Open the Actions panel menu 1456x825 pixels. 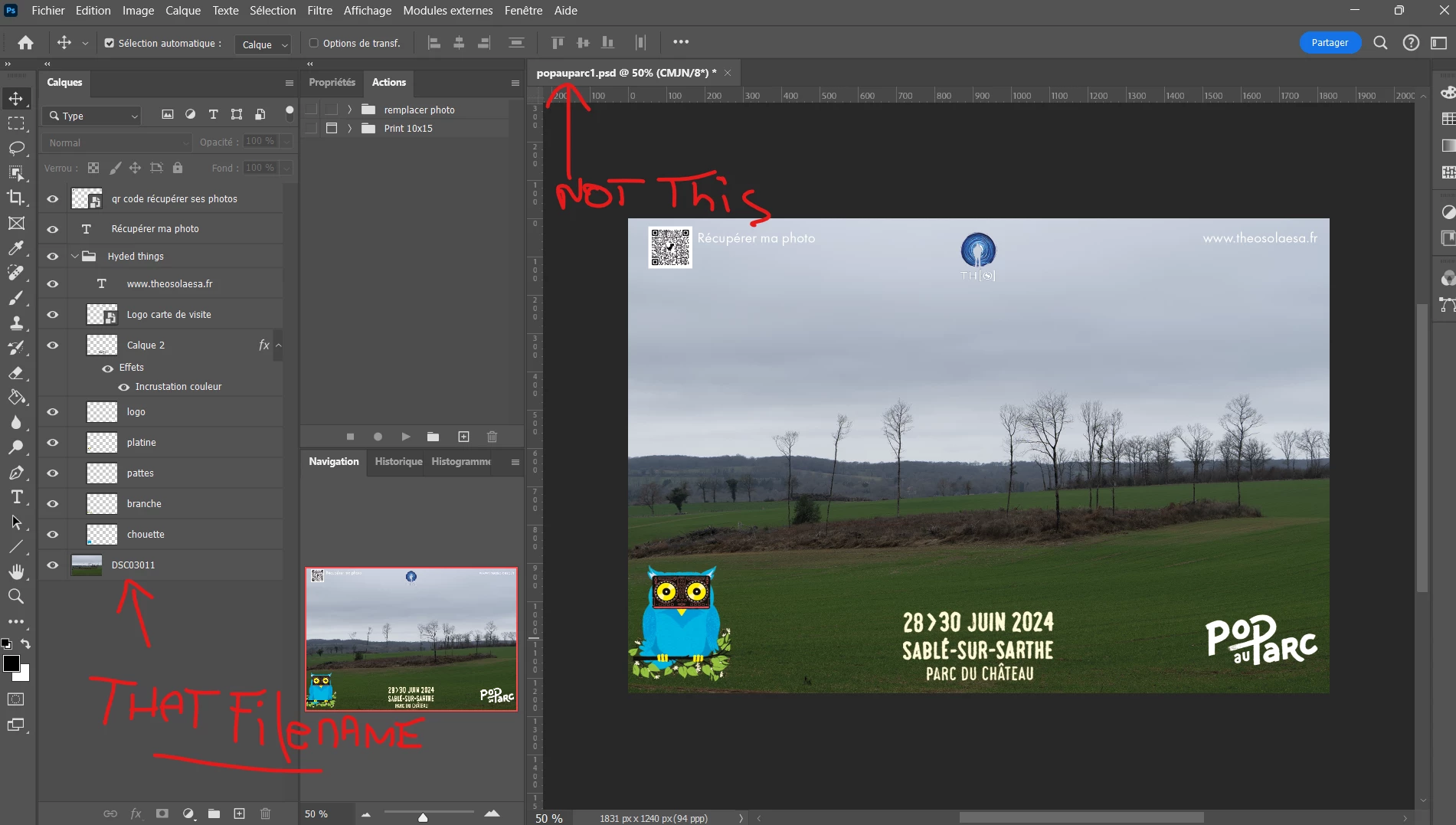[515, 83]
